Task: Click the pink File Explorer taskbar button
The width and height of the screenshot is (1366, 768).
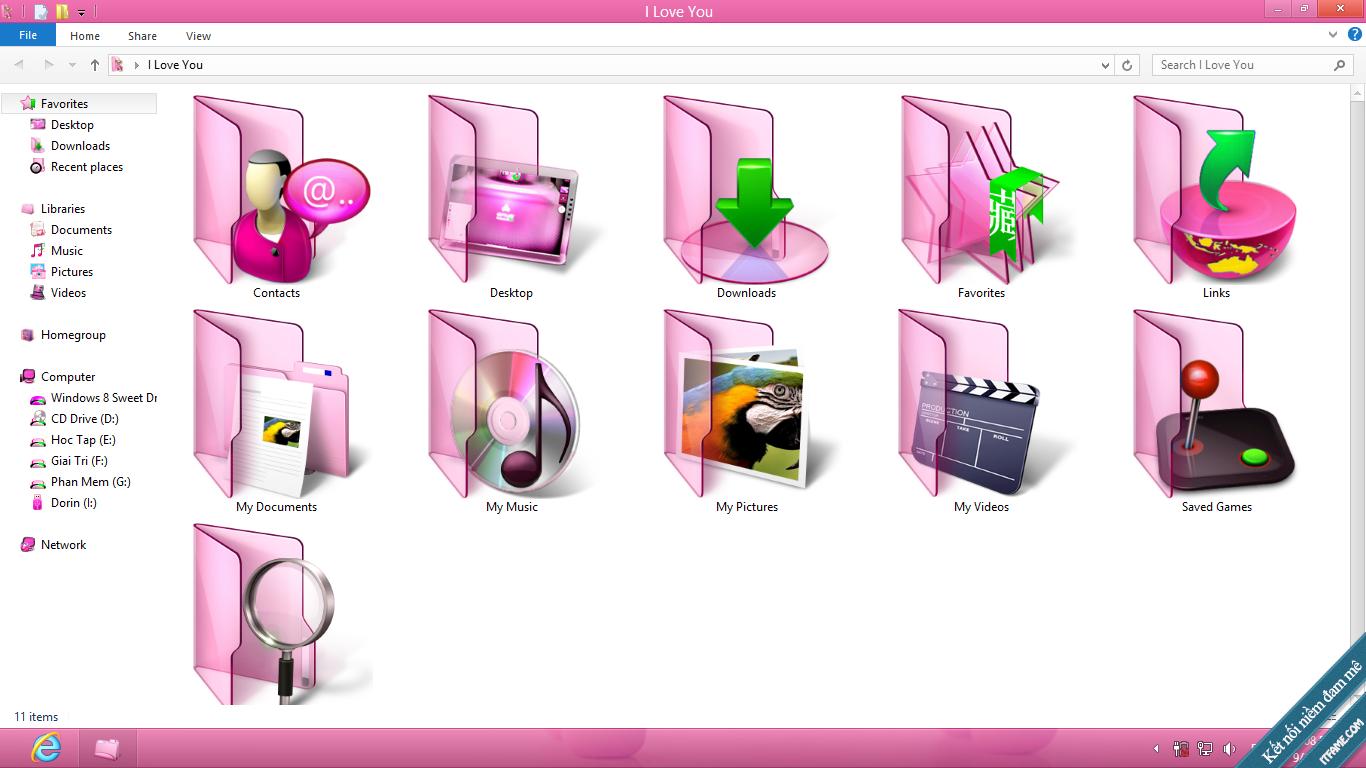Action: pos(107,748)
